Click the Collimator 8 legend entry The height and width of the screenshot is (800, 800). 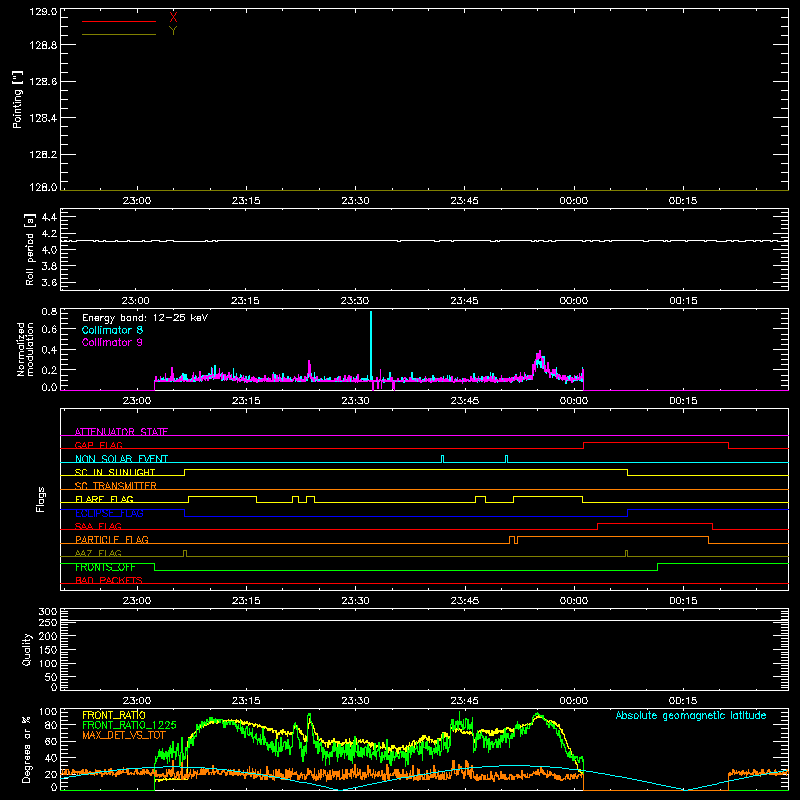coord(112,330)
